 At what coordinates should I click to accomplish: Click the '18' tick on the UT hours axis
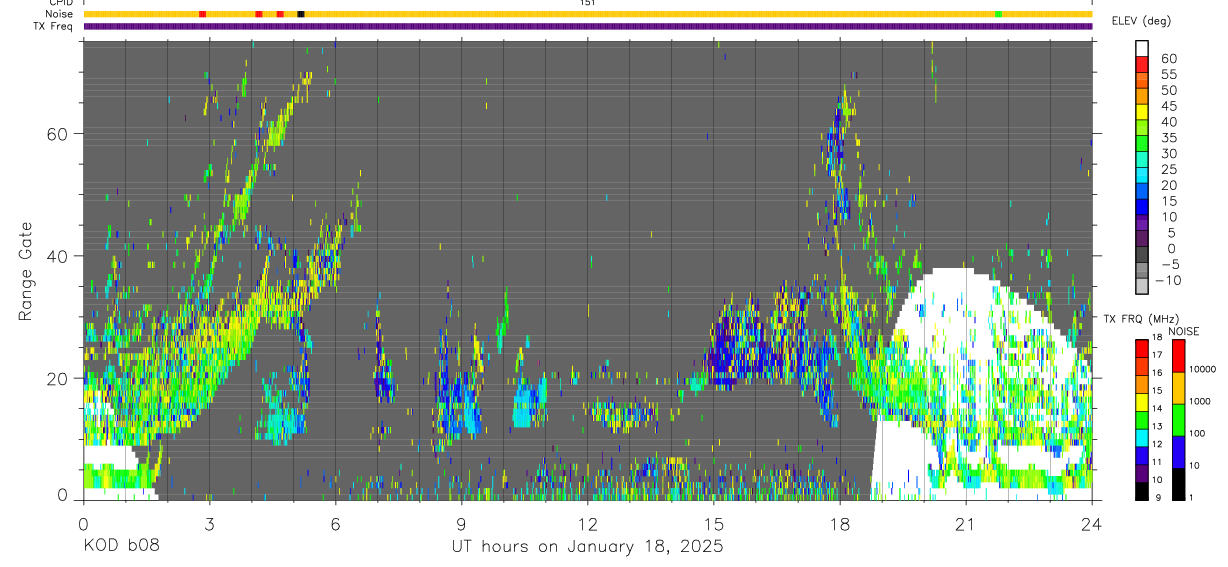click(x=839, y=523)
